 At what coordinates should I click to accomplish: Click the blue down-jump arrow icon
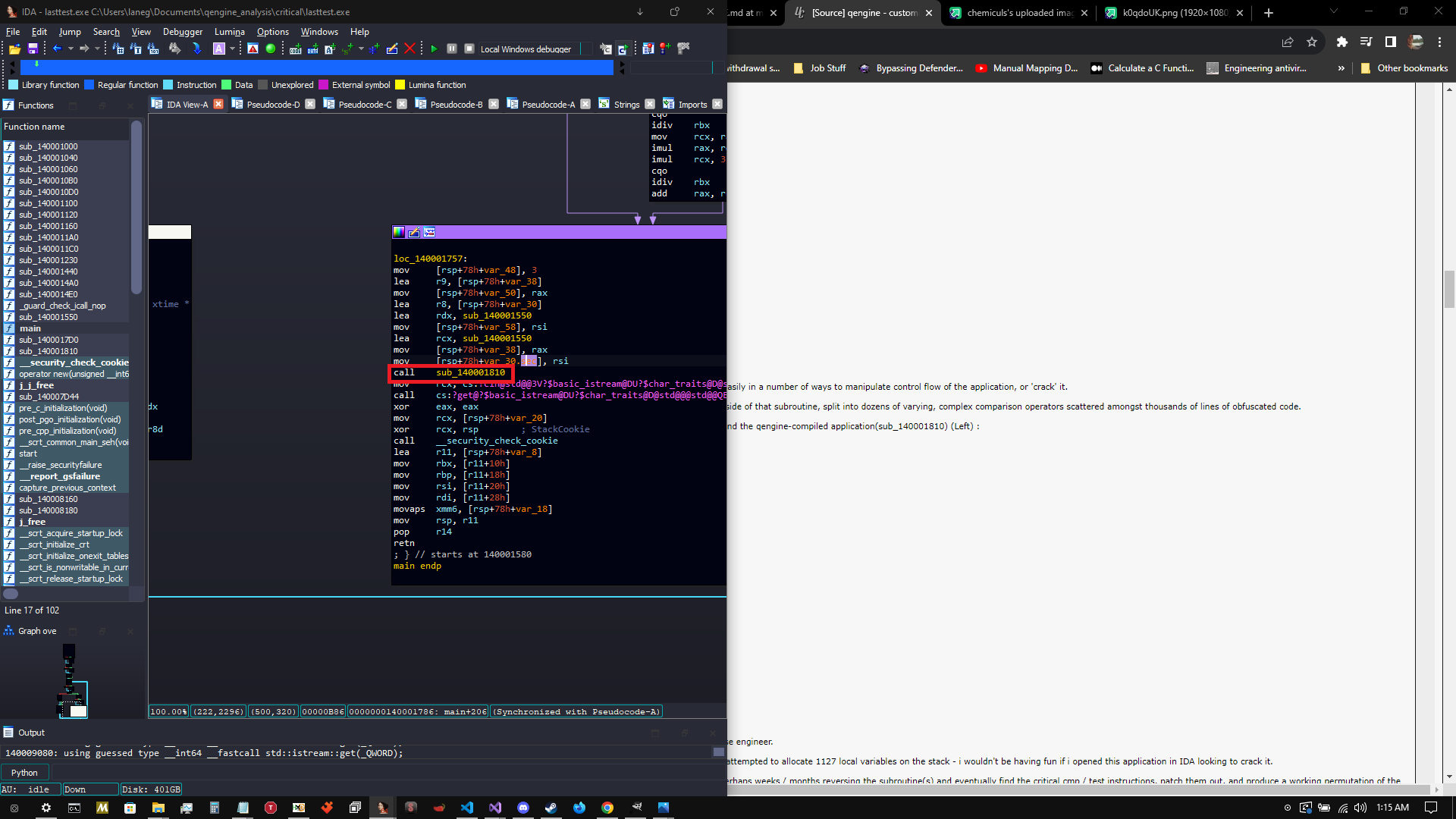click(196, 49)
